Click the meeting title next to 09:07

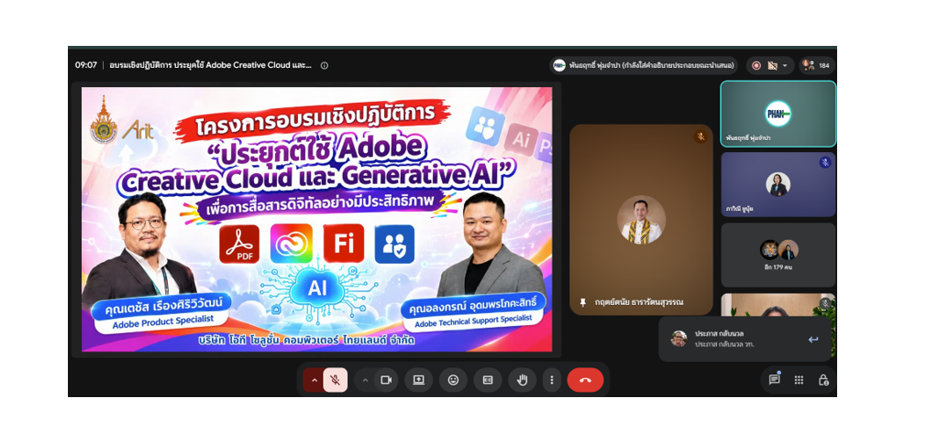210,66
